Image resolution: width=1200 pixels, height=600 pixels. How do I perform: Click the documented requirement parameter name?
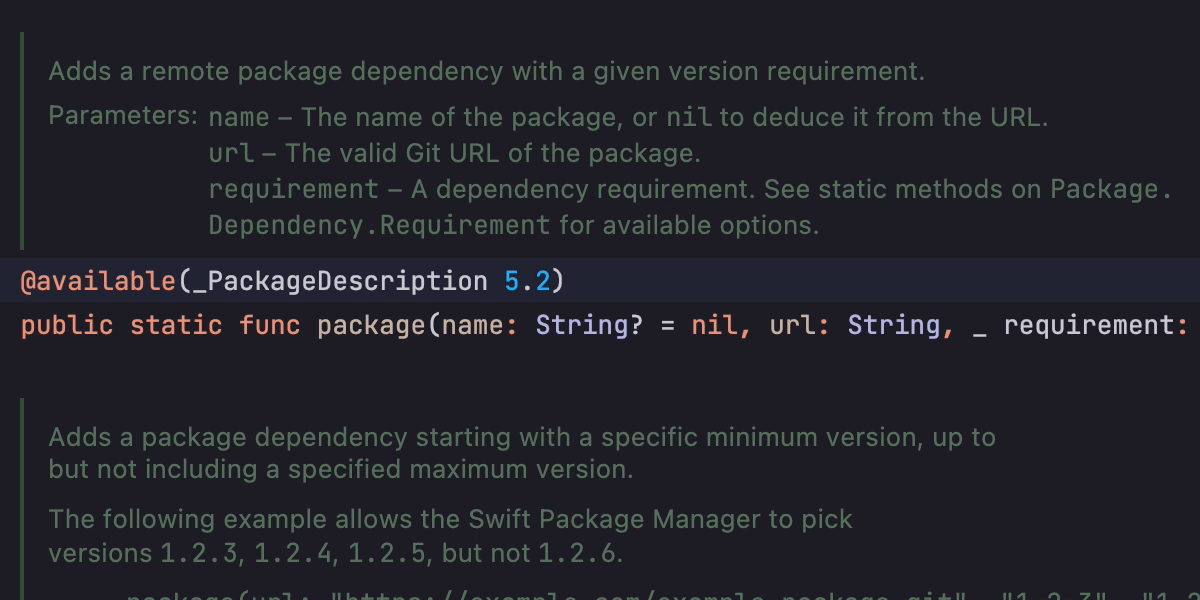(294, 189)
